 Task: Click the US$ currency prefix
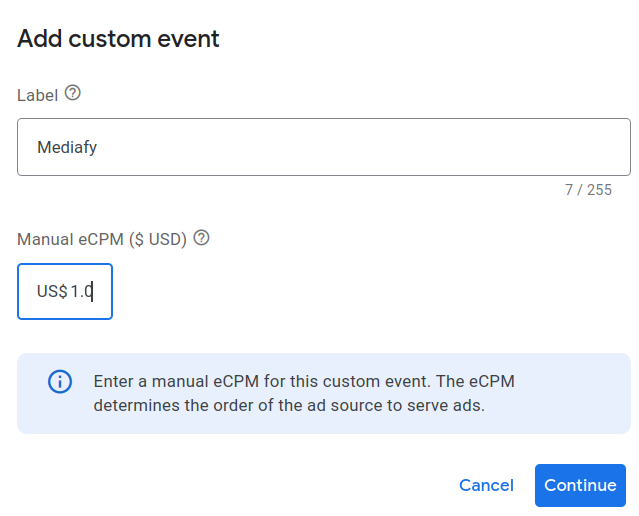(51, 292)
